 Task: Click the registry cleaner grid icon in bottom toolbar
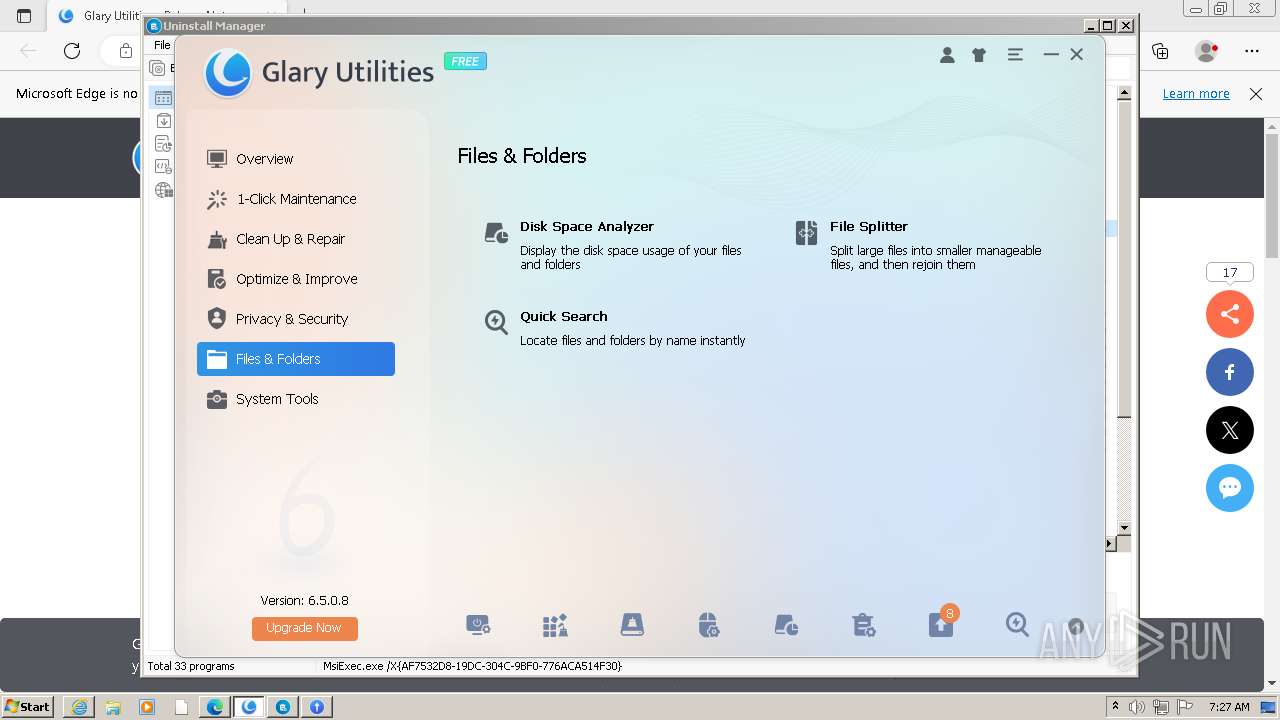555,626
